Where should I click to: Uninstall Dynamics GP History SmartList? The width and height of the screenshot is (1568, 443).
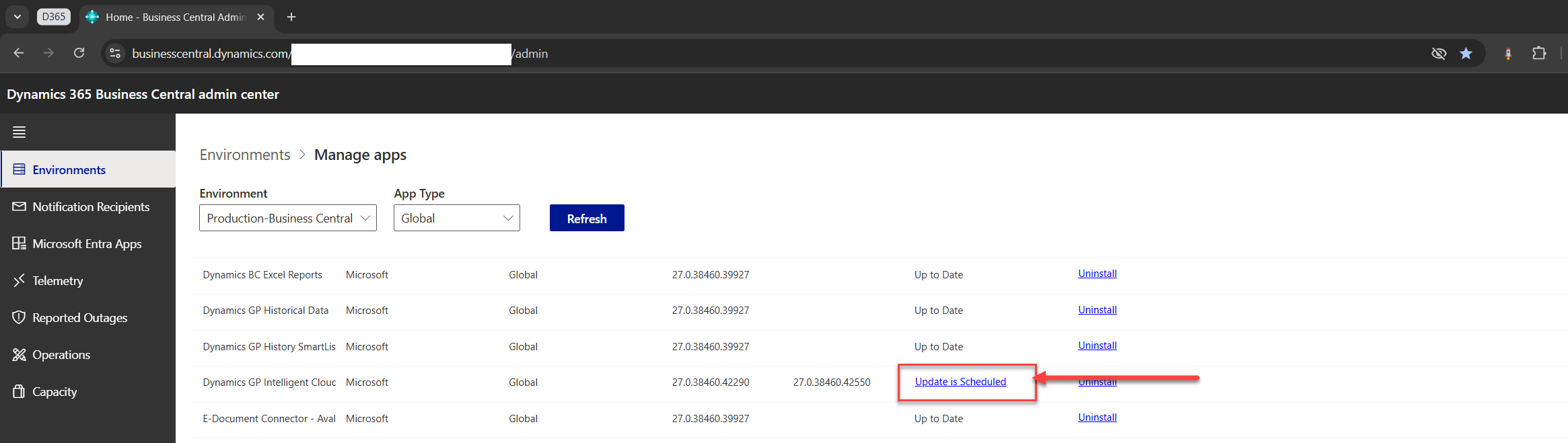[x=1097, y=346]
